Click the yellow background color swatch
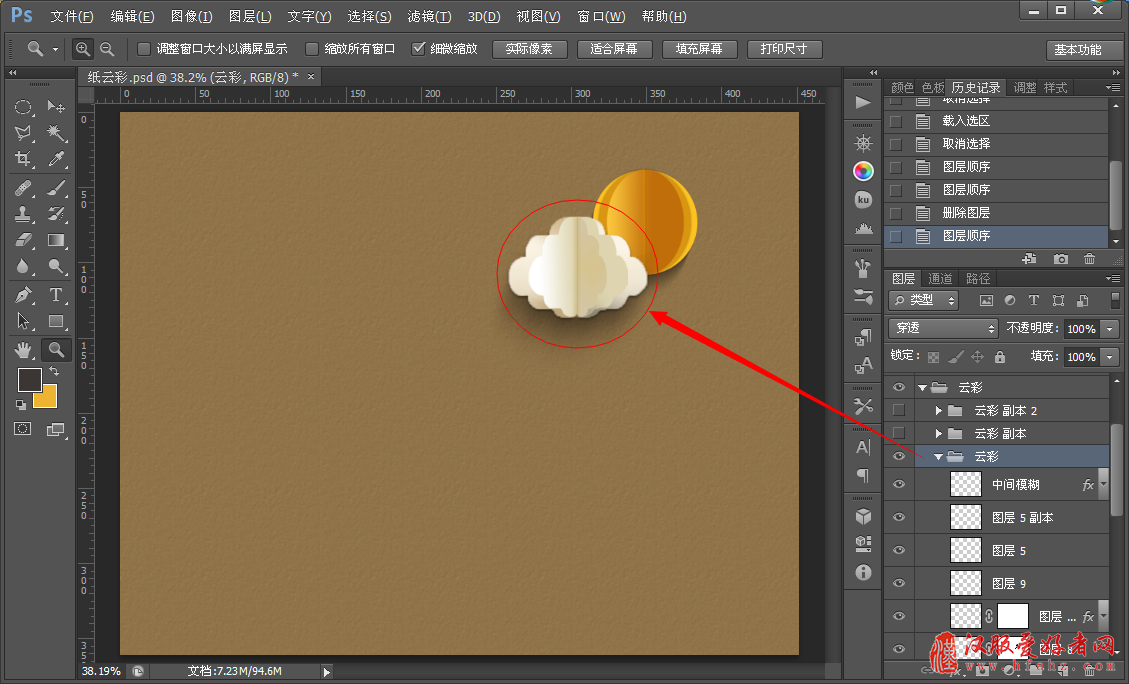The image size is (1129, 684). click(x=48, y=400)
